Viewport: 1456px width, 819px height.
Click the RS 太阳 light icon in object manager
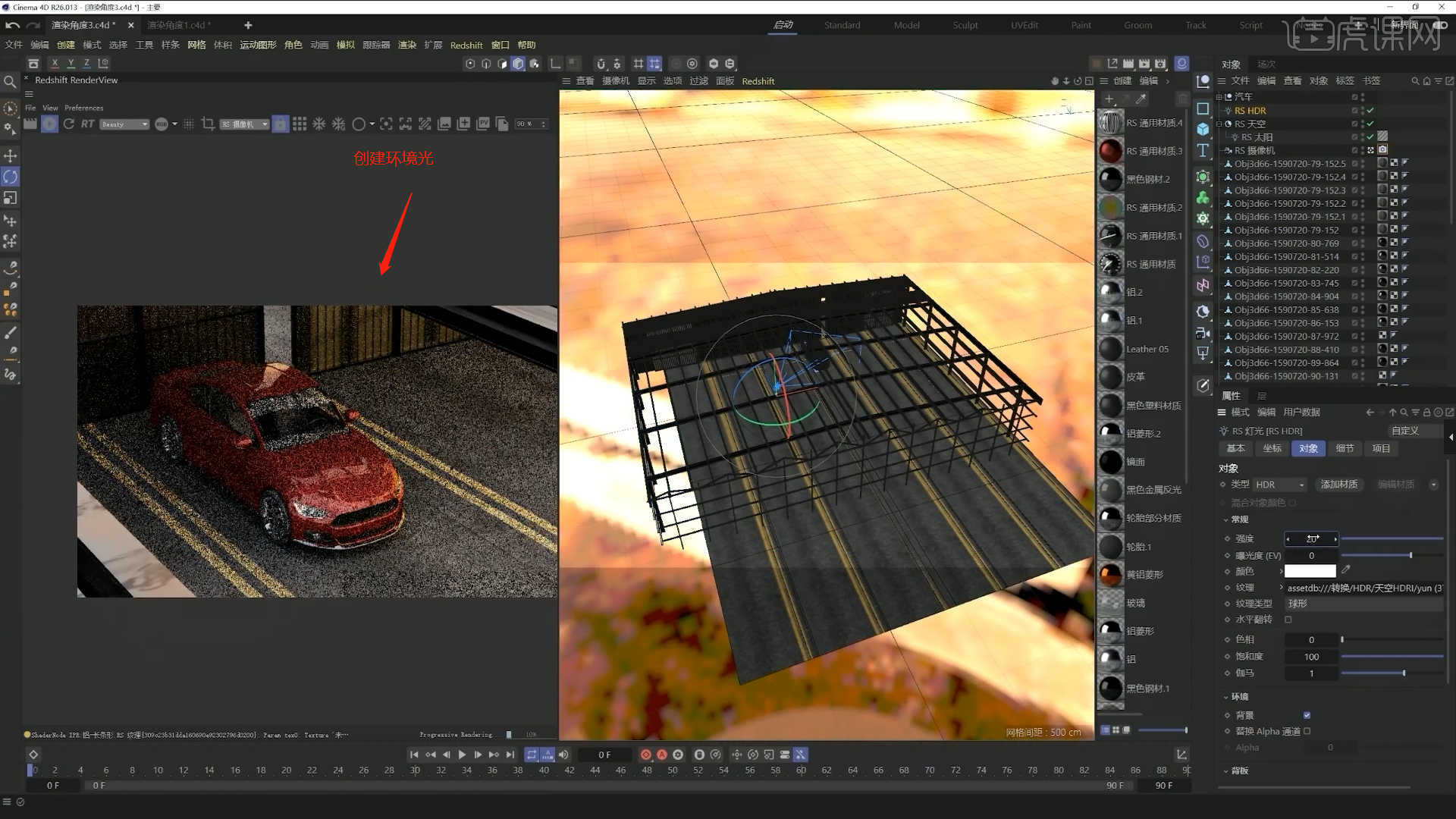pyautogui.click(x=1235, y=137)
